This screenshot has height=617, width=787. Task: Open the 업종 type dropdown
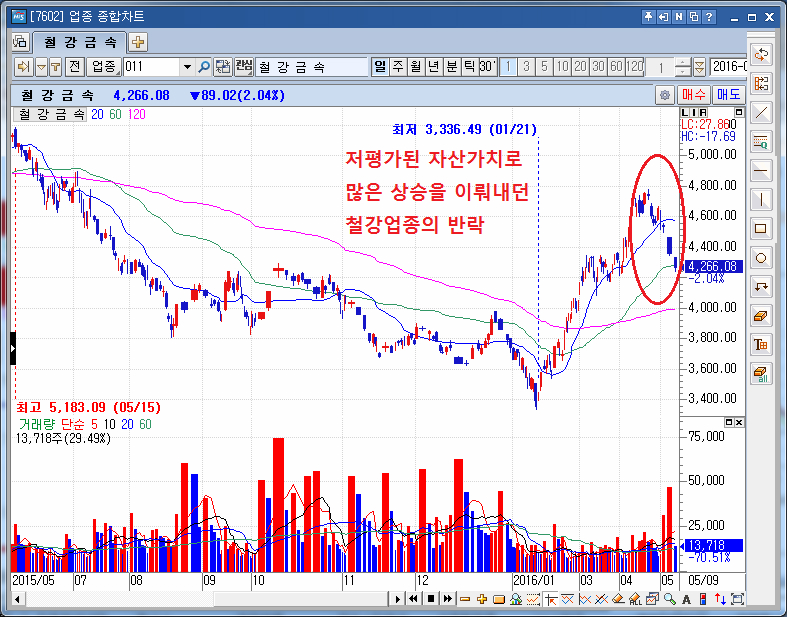(x=104, y=67)
